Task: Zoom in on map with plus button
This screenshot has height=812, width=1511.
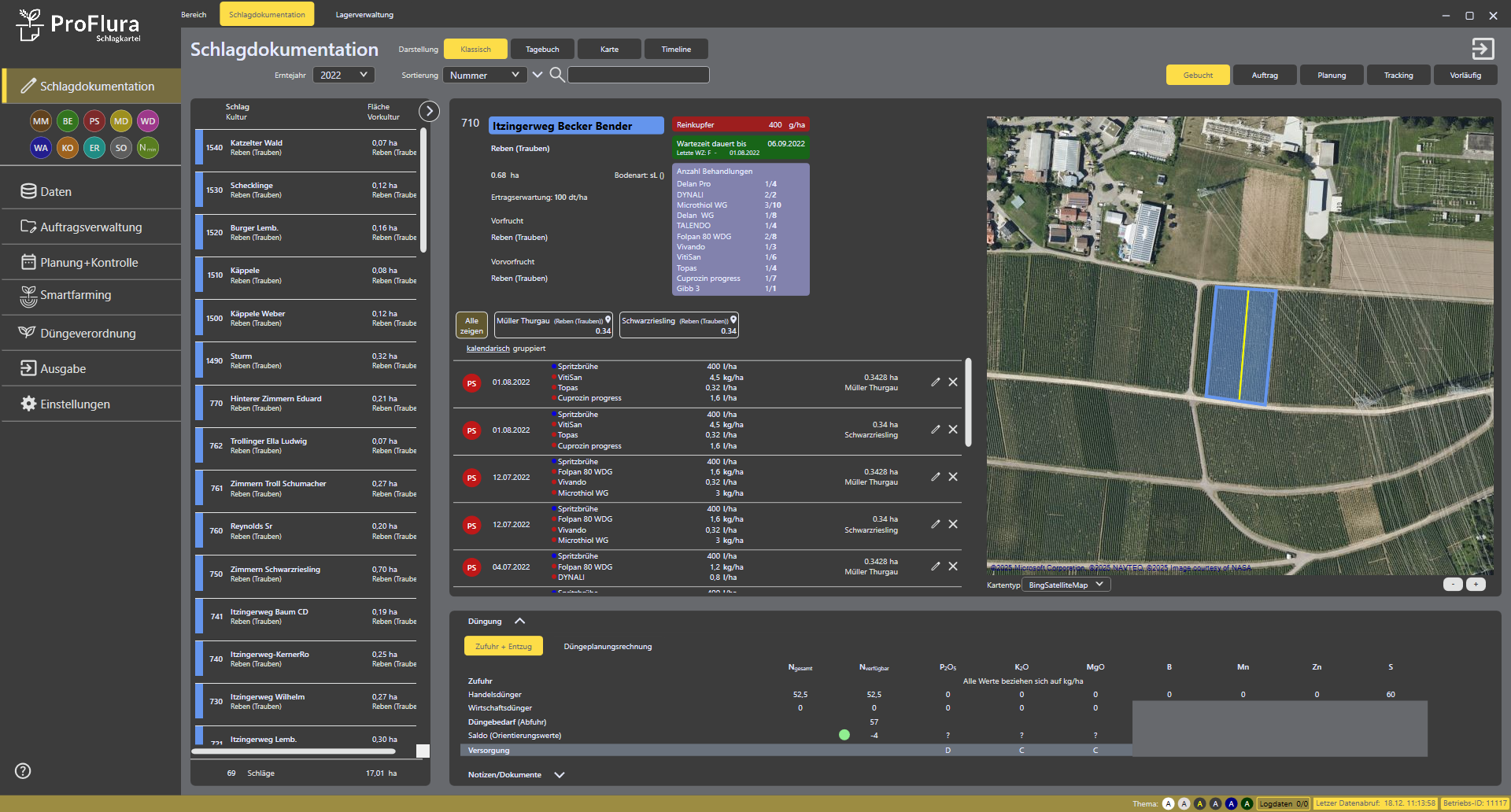Action: (x=1476, y=585)
